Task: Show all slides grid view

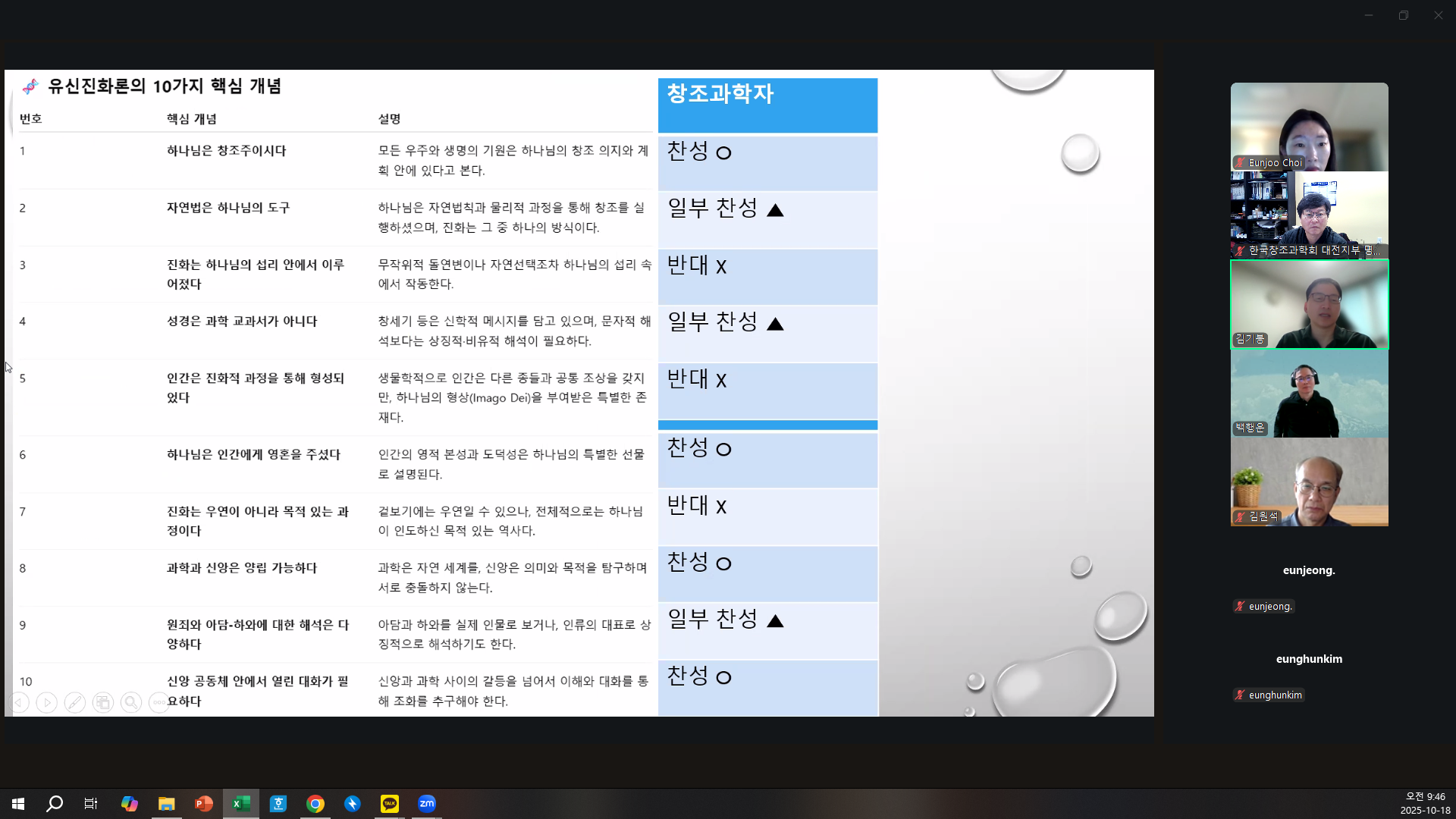Action: (x=102, y=703)
